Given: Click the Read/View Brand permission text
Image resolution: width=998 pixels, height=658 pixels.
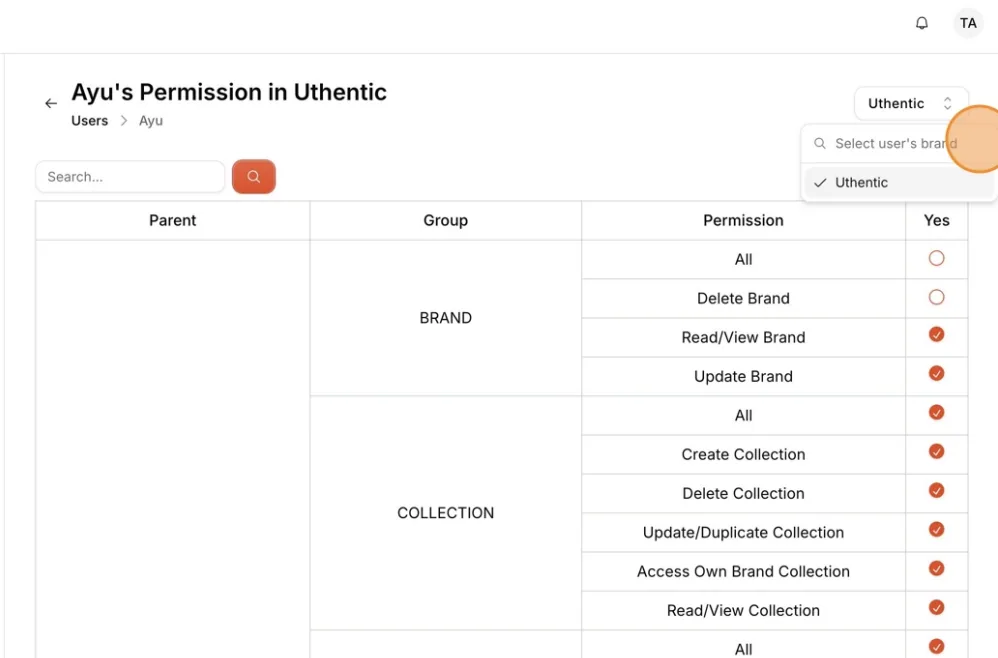Looking at the screenshot, I should (743, 337).
